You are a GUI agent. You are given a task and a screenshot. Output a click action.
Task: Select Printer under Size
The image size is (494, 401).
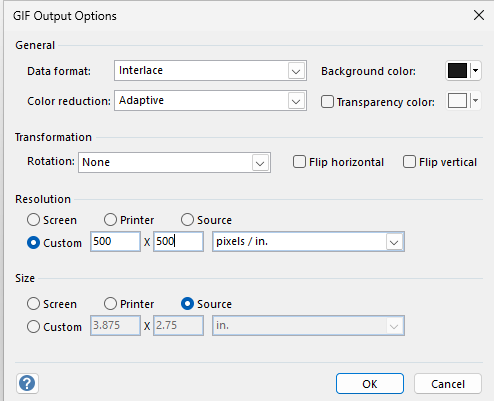point(110,304)
